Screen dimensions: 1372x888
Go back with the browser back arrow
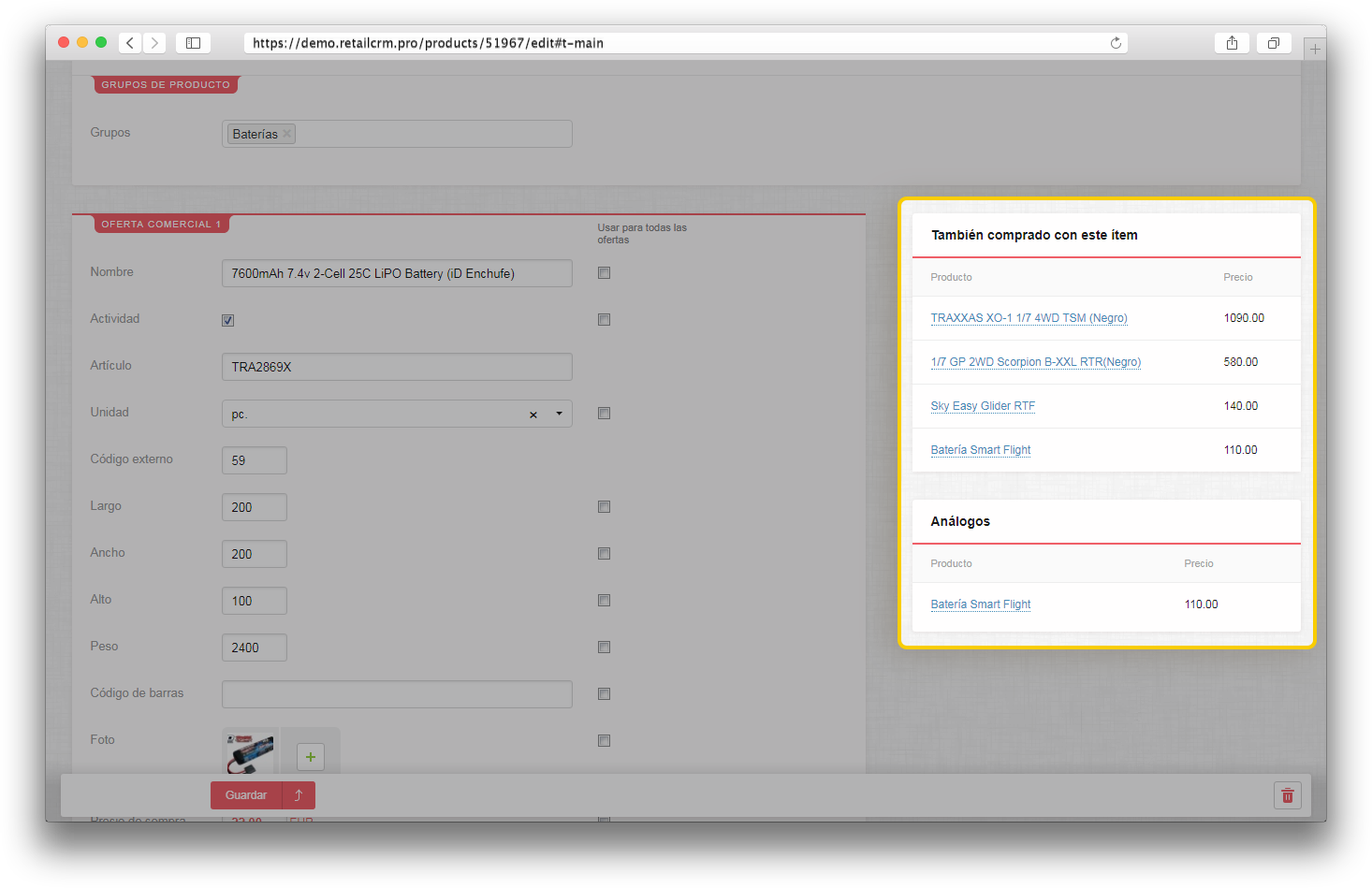tap(130, 43)
